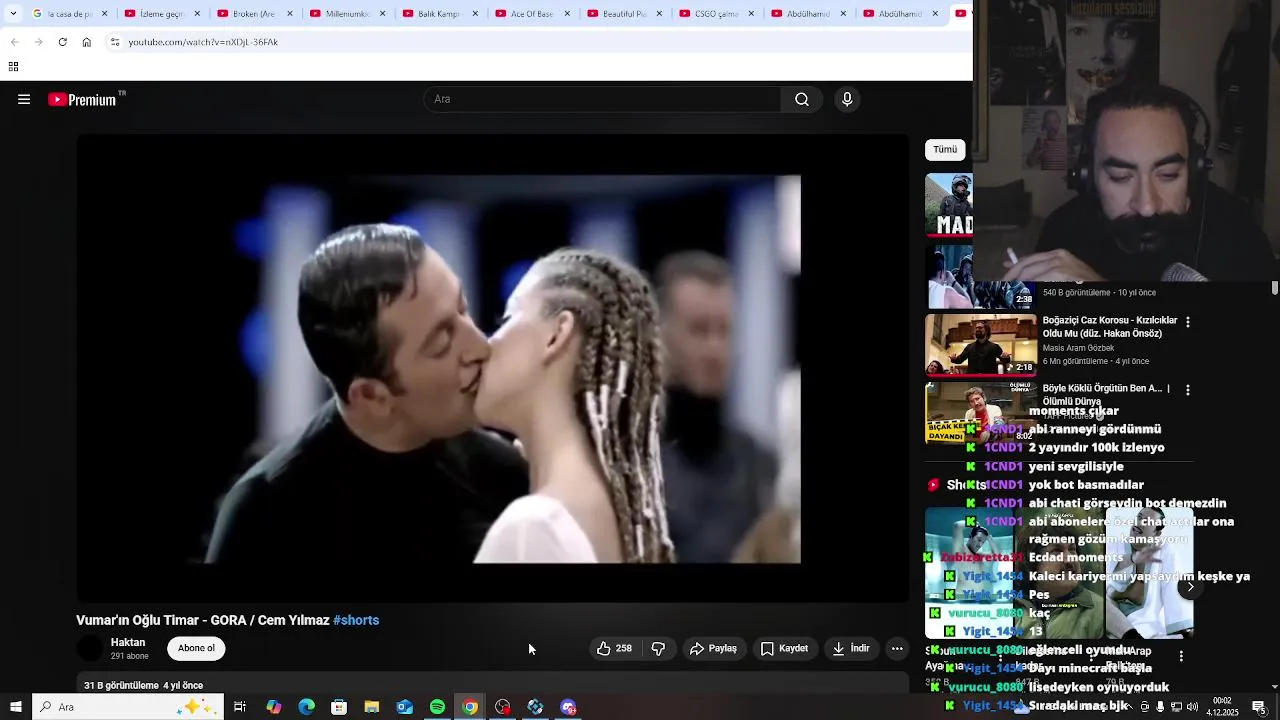The image size is (1280, 720).
Task: Focus the Windows taskbar Ara search box
Action: (x=127, y=707)
